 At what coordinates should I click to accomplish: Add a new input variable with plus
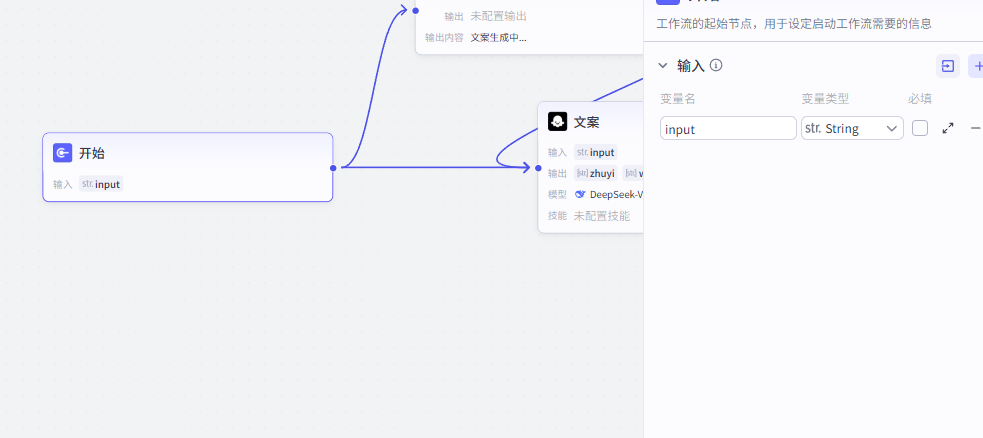pos(977,66)
